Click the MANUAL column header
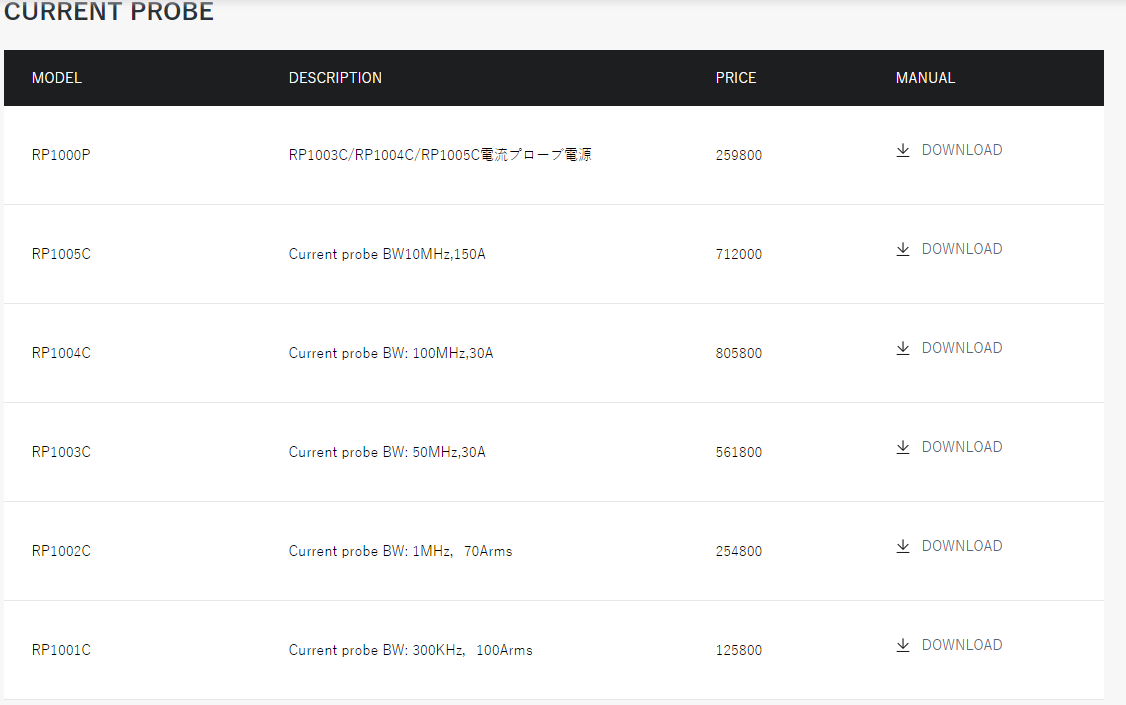Viewport: 1126px width, 705px height. [x=925, y=78]
